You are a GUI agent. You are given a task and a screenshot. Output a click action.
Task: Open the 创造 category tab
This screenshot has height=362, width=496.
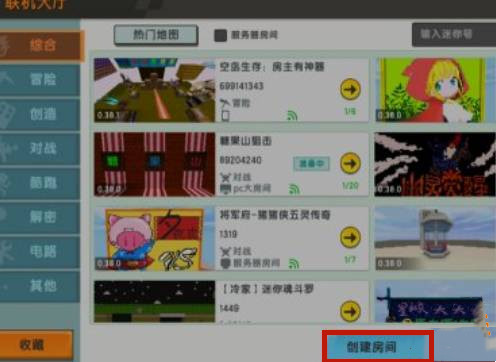point(40,114)
